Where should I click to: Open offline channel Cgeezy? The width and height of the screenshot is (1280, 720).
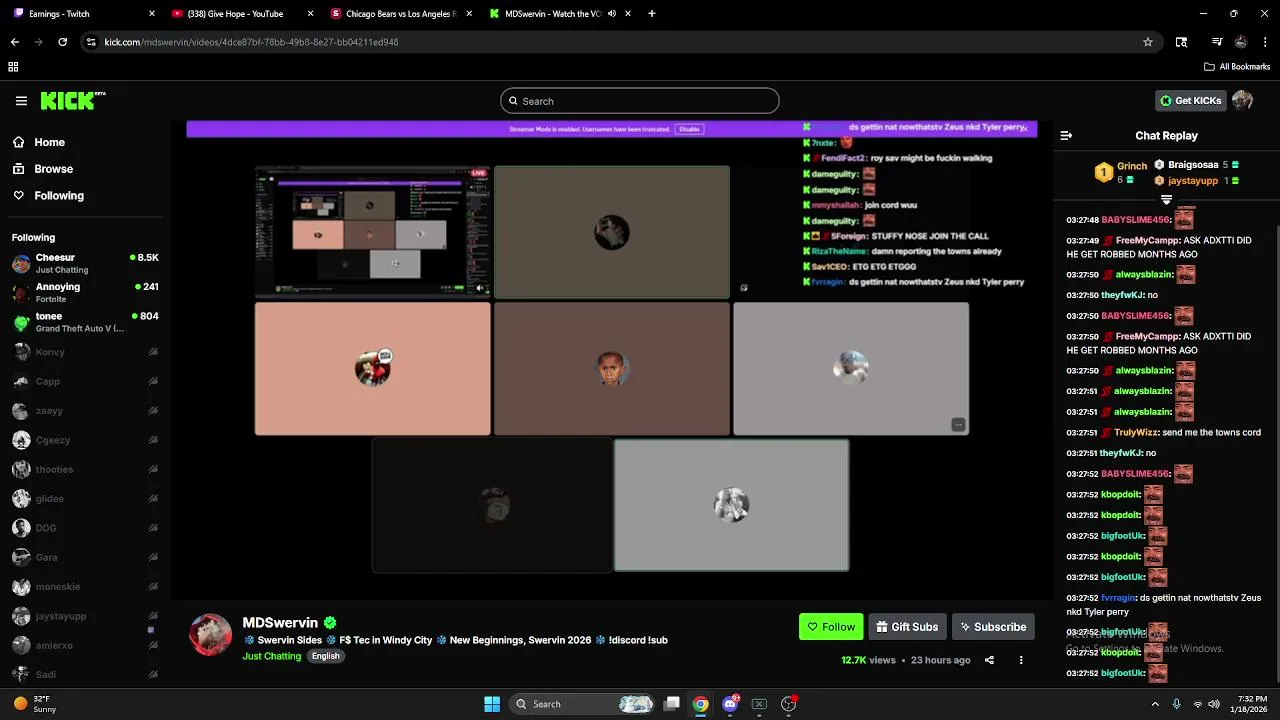click(x=85, y=440)
